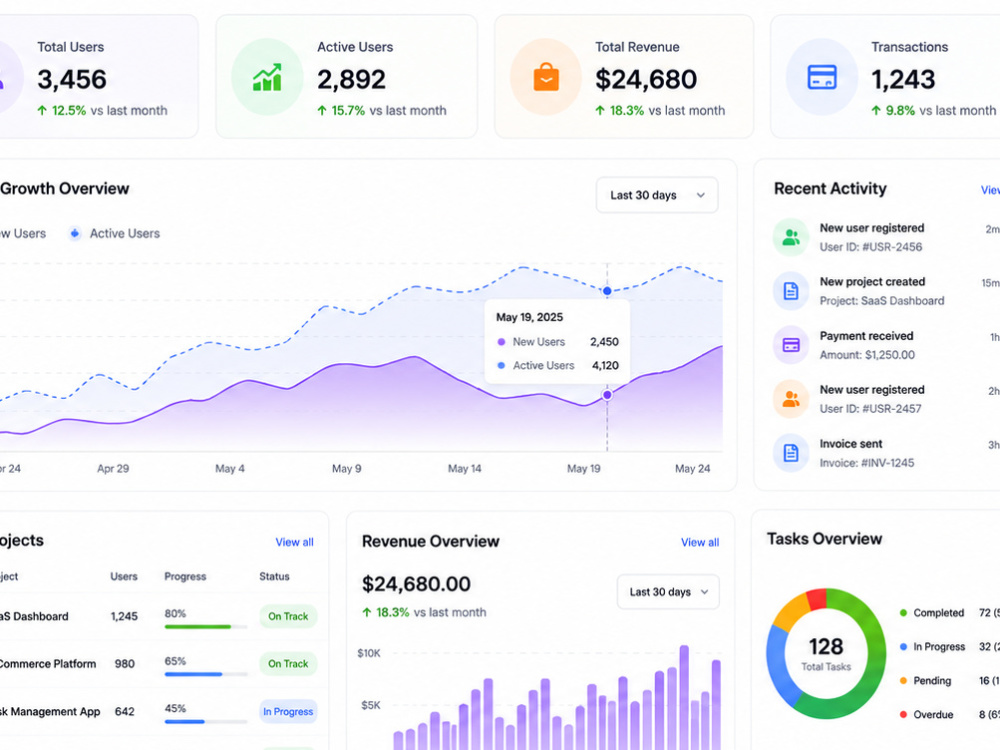Click the 980 users cell
Viewport: 1000px width, 750px height.
(124, 663)
